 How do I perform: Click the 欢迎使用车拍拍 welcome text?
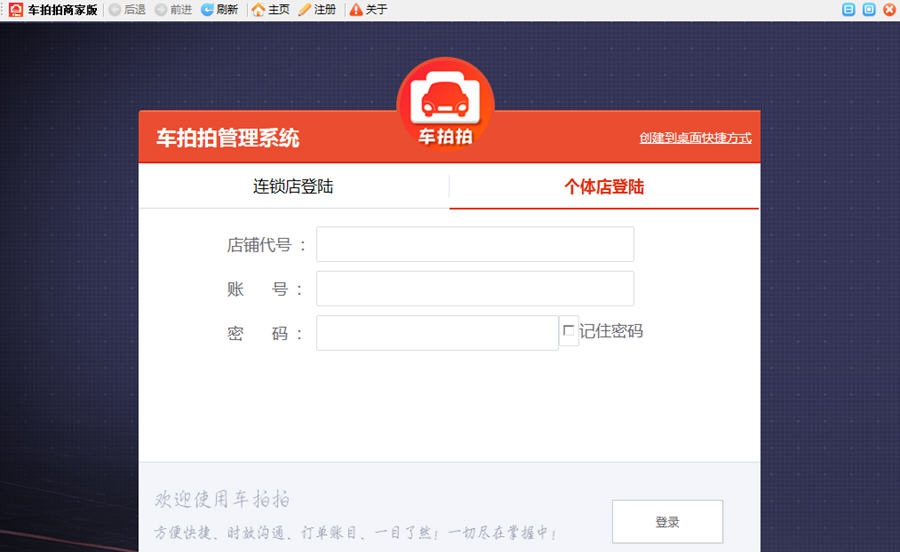[x=222, y=499]
